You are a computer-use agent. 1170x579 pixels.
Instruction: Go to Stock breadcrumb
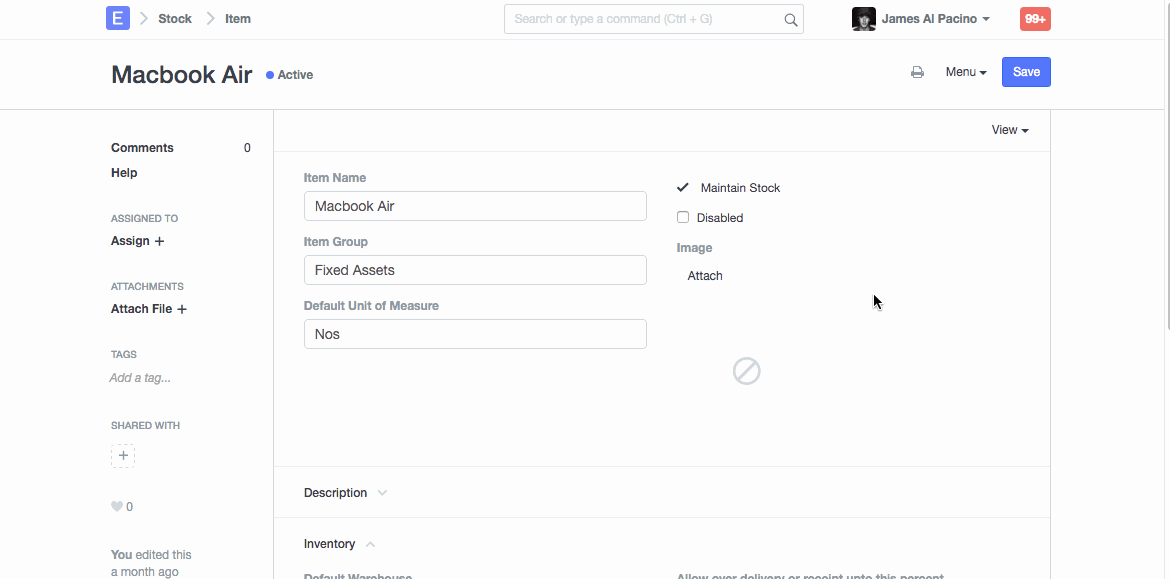point(175,19)
